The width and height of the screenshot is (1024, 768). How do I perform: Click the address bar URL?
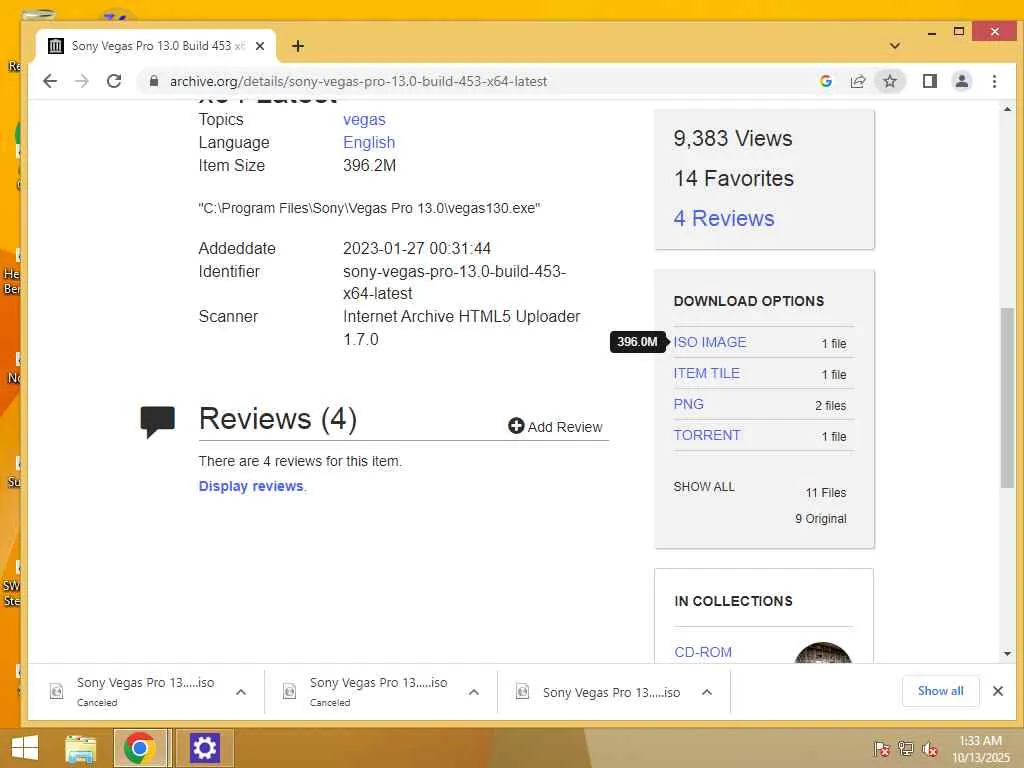coord(358,81)
